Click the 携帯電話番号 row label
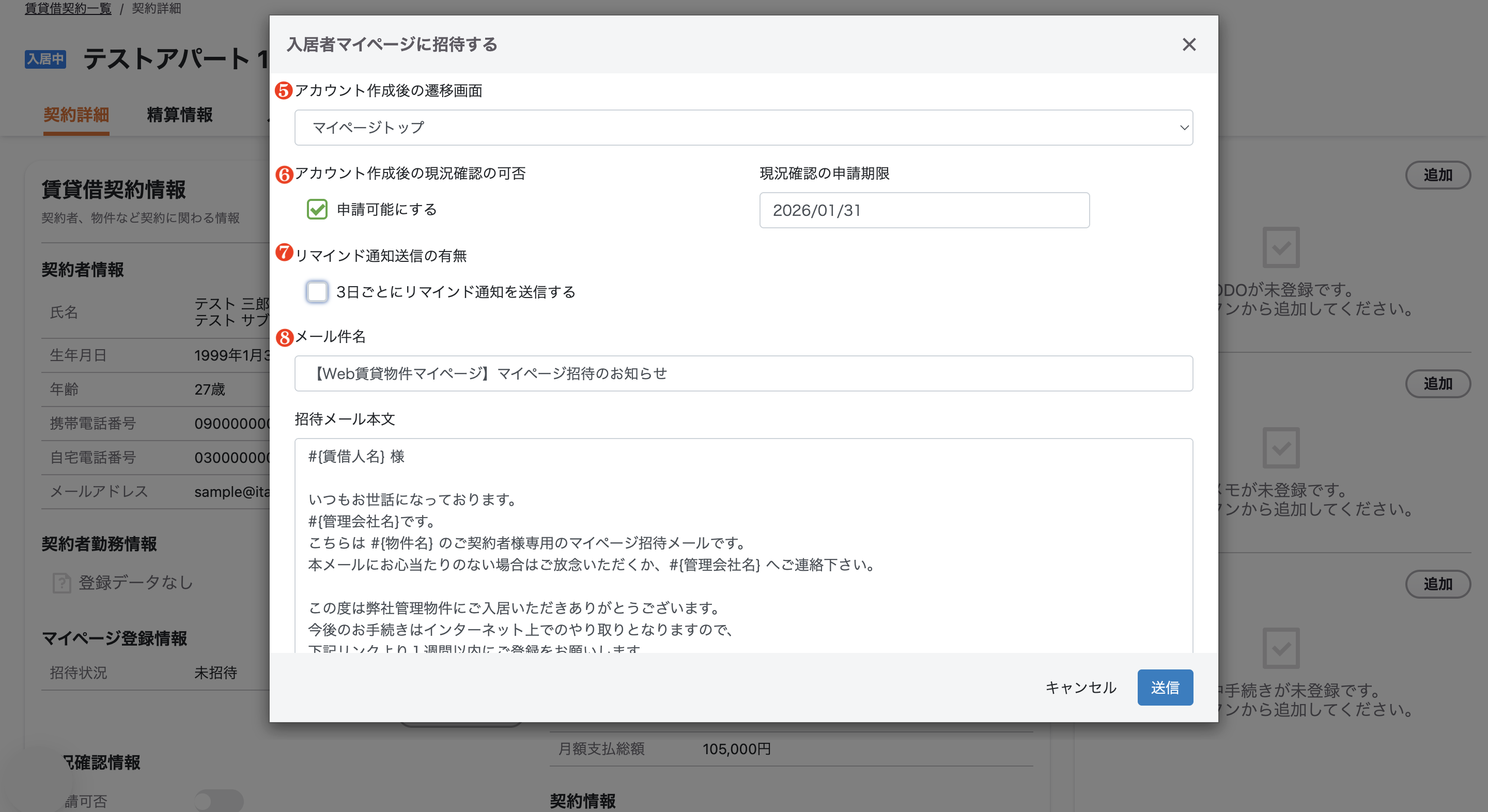Viewport: 1488px width, 812px height. click(x=93, y=424)
